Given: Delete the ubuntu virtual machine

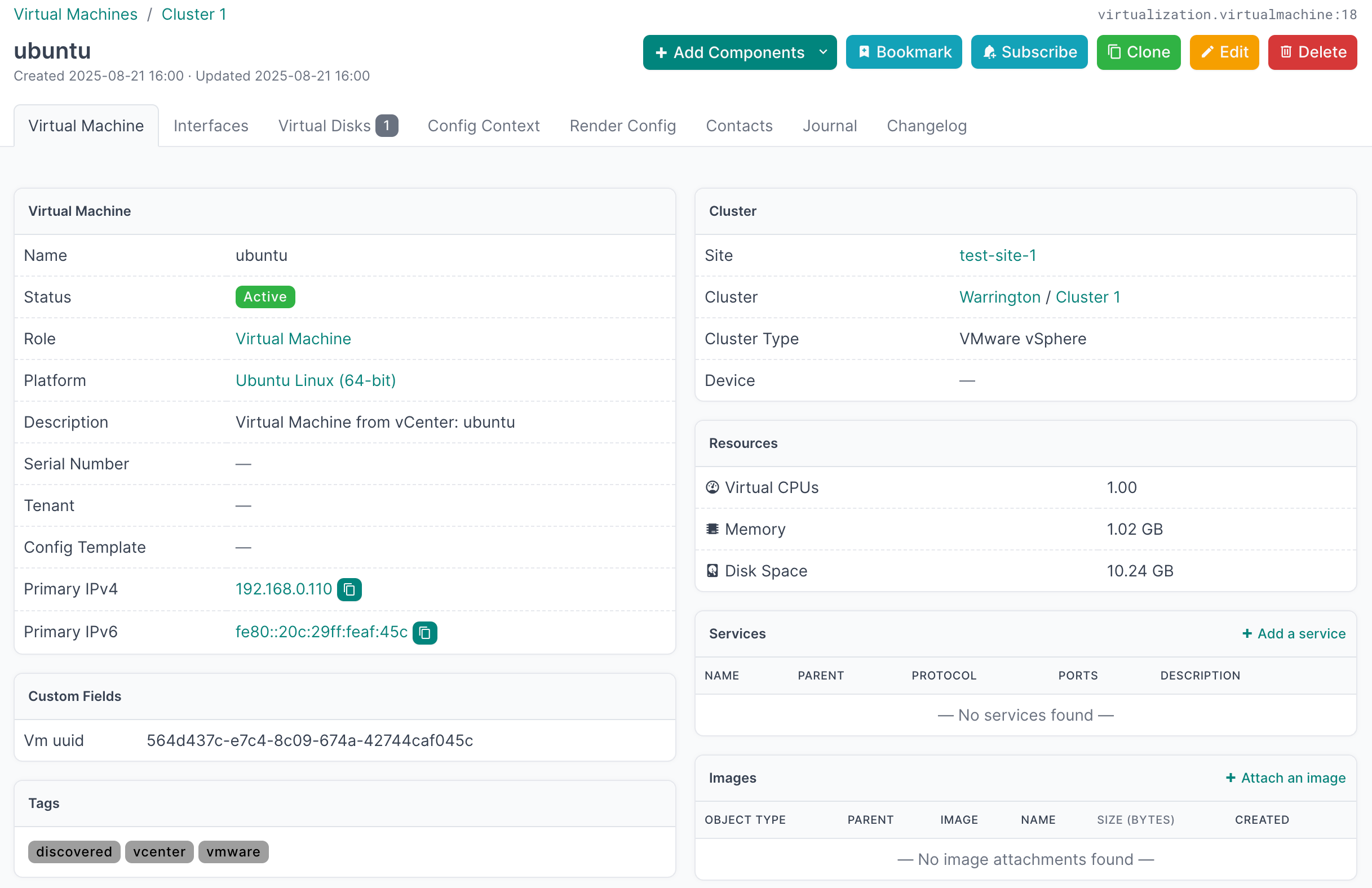Looking at the screenshot, I should point(1312,52).
